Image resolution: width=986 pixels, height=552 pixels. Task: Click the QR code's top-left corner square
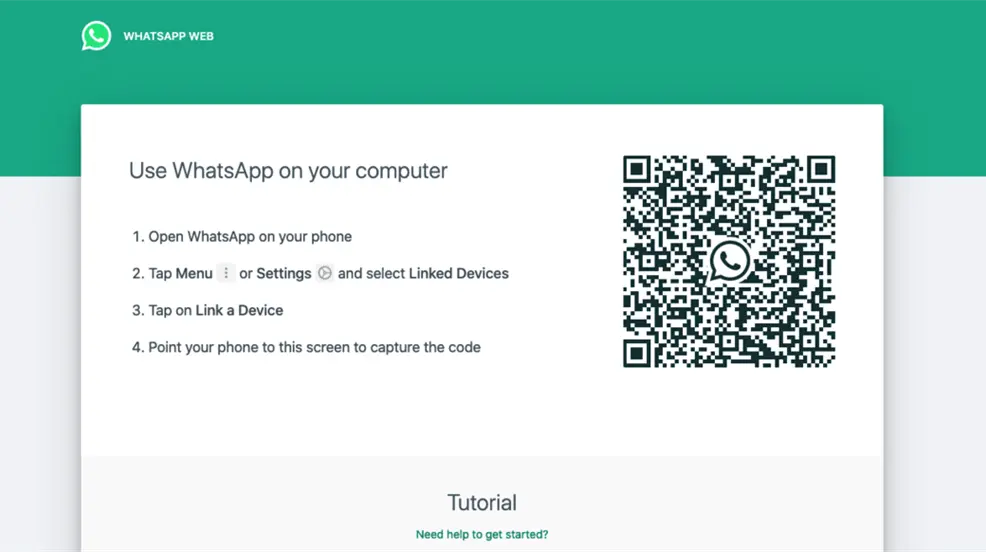click(x=638, y=170)
